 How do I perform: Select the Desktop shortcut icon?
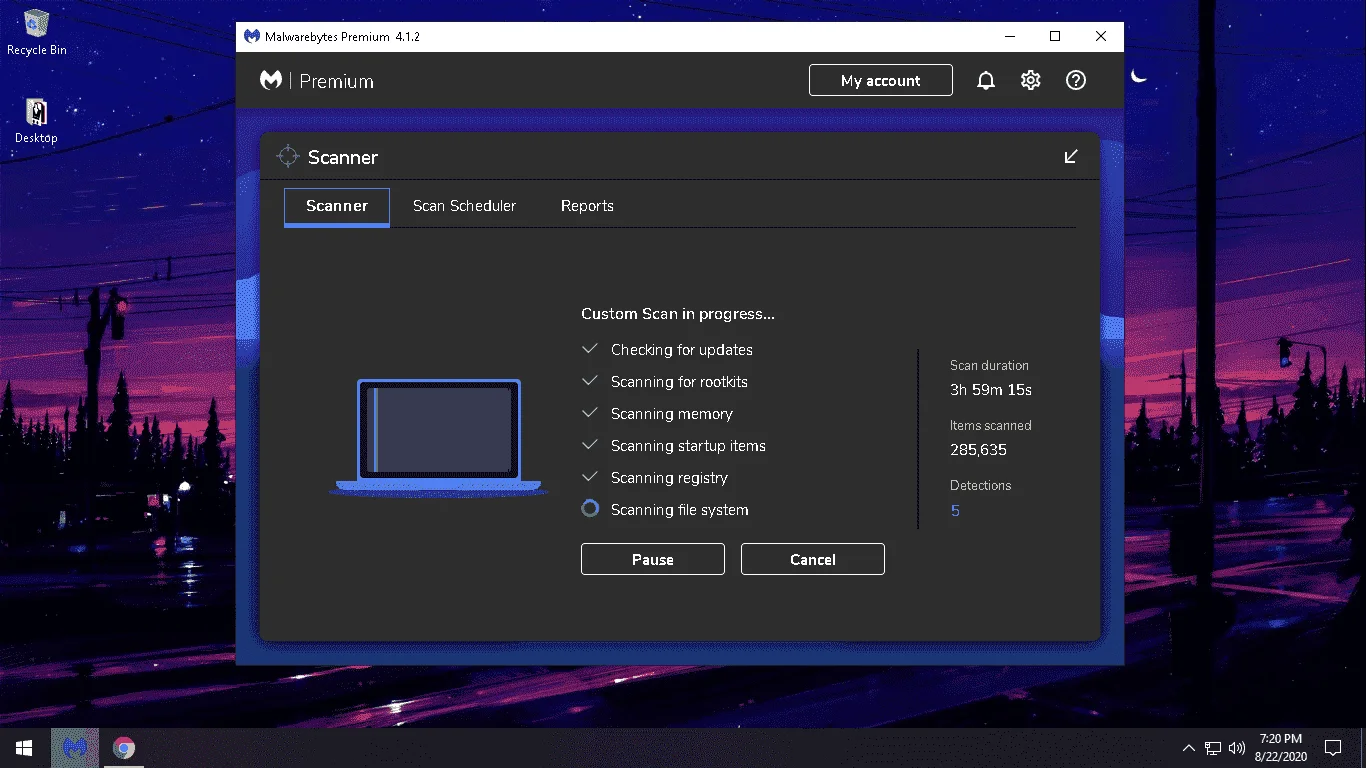coord(36,120)
